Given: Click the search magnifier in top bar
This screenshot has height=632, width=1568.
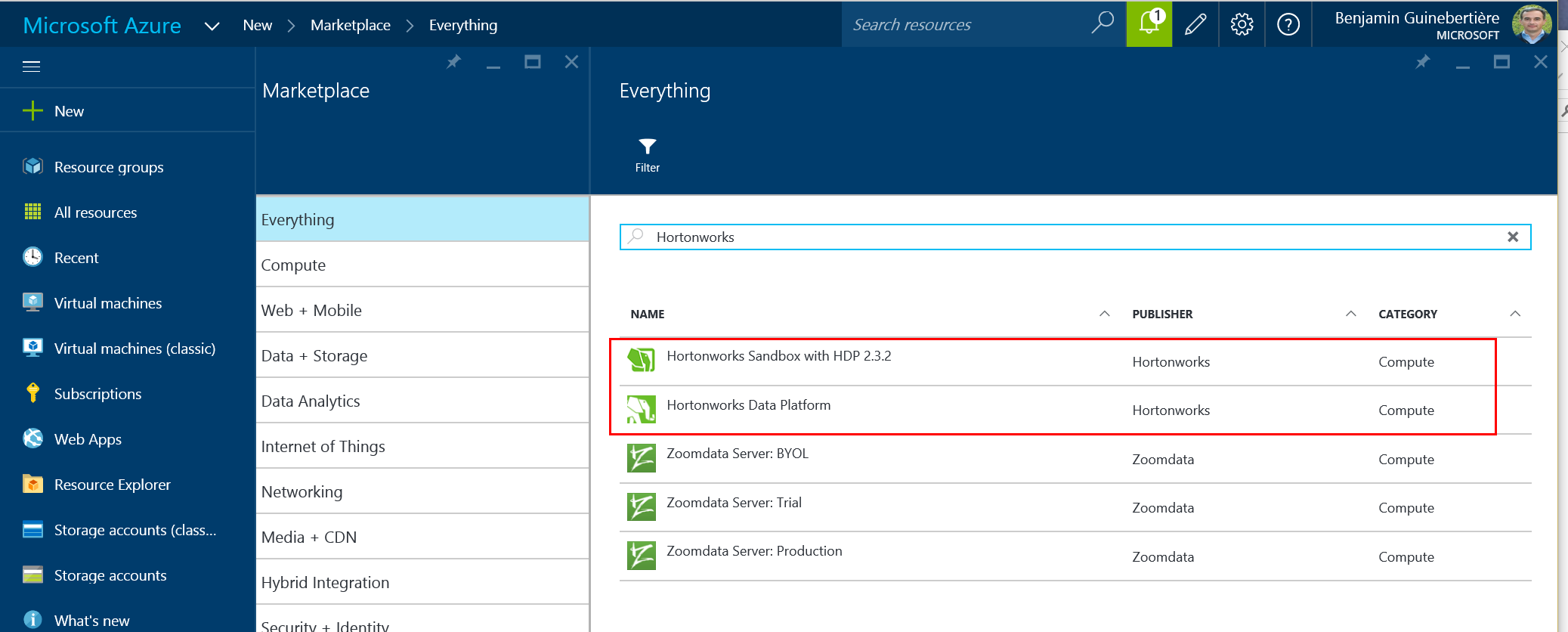Looking at the screenshot, I should coord(1103,23).
